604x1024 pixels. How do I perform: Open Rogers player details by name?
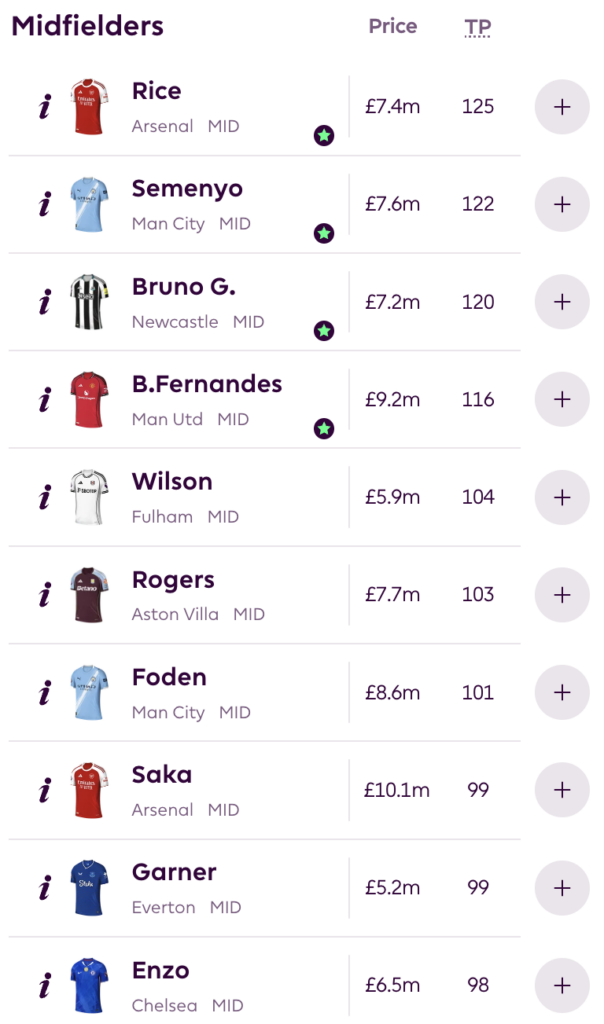[173, 580]
